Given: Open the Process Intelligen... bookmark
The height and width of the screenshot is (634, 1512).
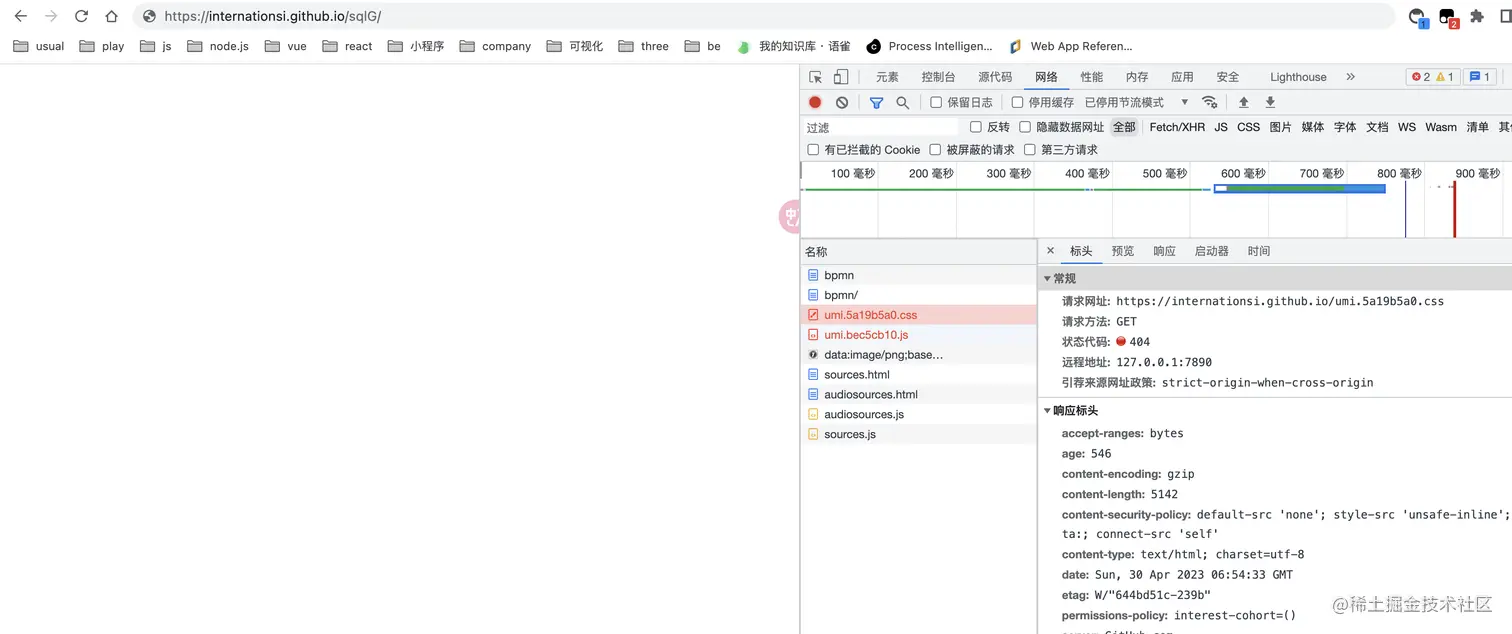Looking at the screenshot, I should tap(930, 46).
